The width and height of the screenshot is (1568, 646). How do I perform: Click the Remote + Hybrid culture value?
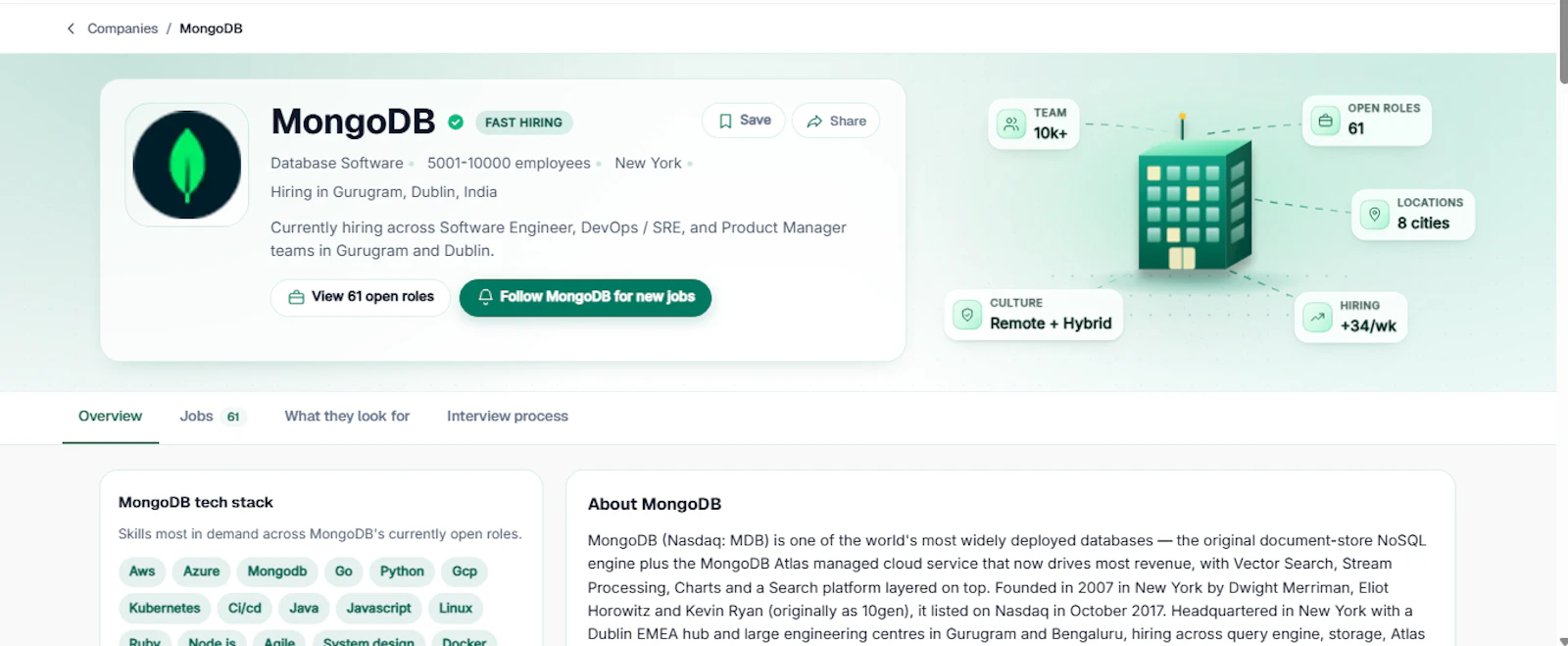tap(1051, 323)
